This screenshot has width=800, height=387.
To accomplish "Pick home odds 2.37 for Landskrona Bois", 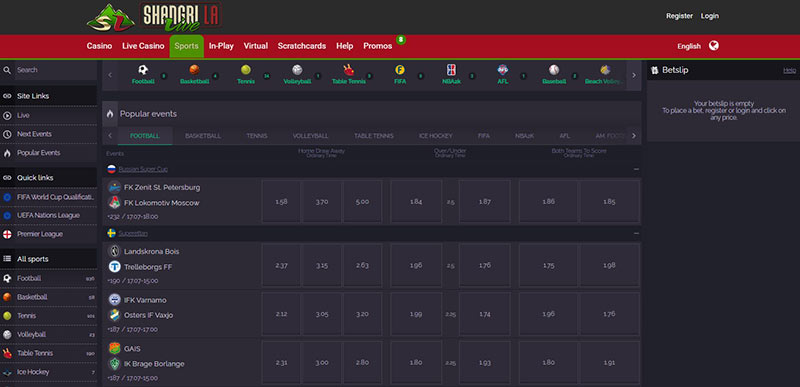I will click(x=281, y=265).
